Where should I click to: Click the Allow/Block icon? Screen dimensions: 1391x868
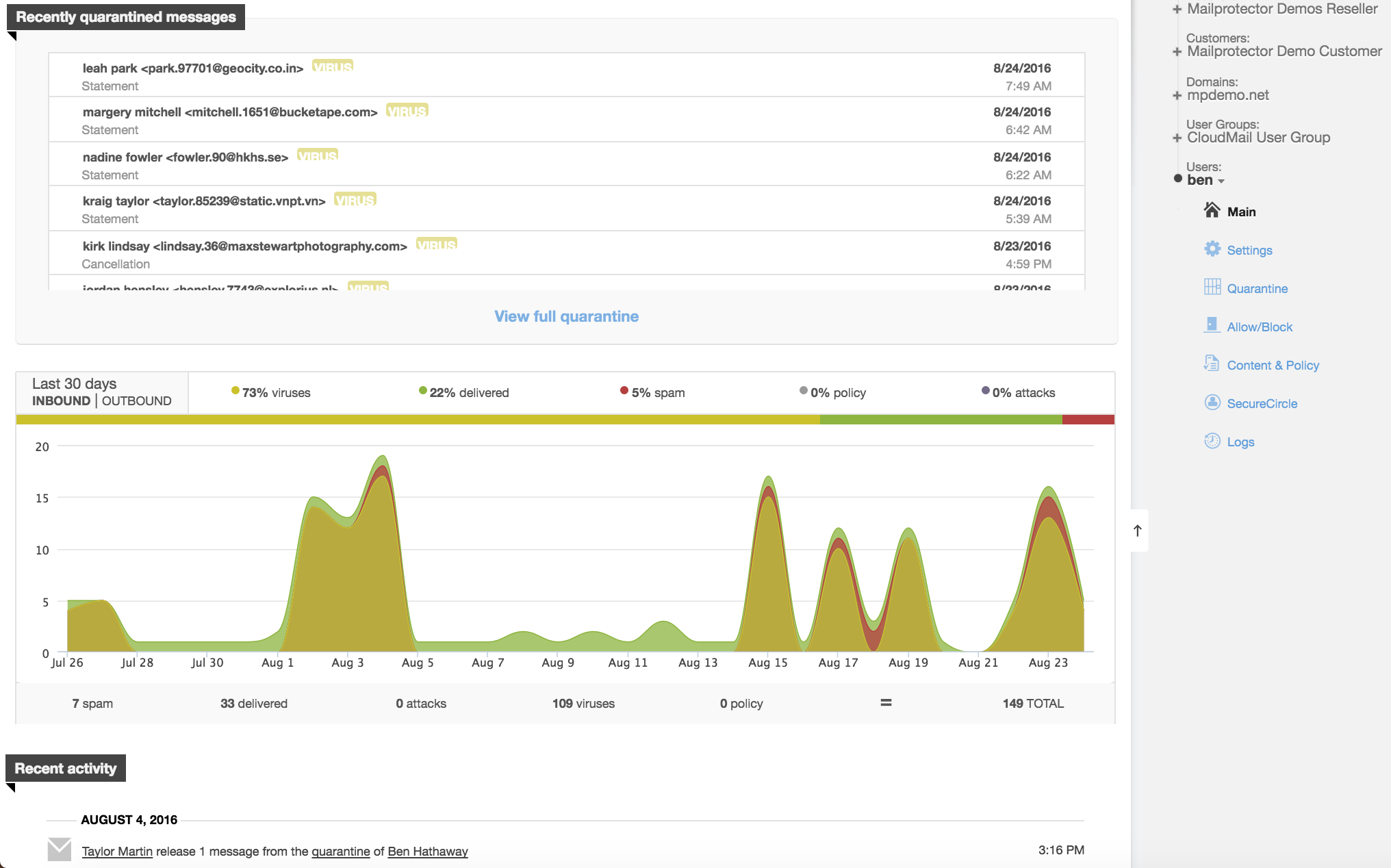tap(1212, 325)
